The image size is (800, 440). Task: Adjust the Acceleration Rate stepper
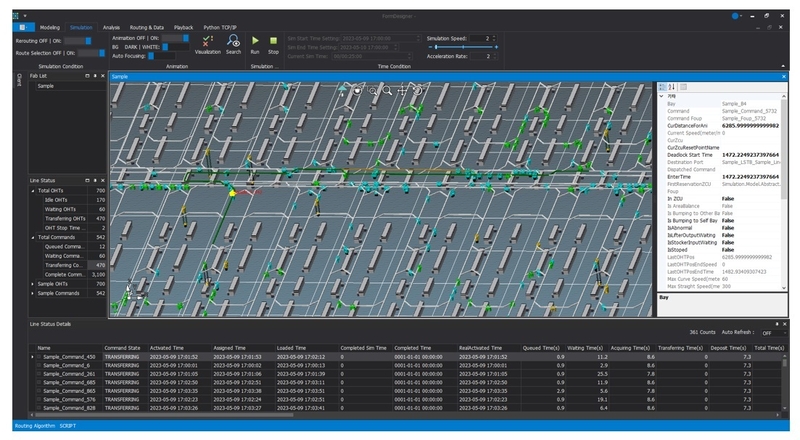pos(494,56)
